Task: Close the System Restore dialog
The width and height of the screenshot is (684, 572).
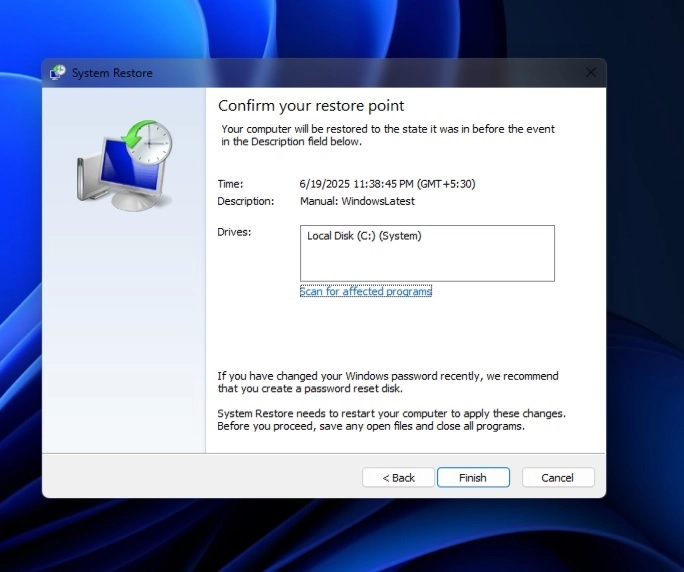Action: [590, 73]
